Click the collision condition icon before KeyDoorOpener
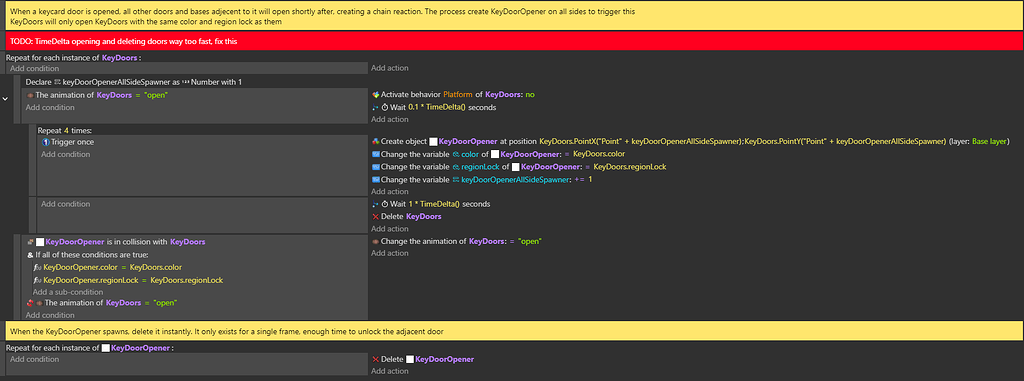 click(x=30, y=242)
